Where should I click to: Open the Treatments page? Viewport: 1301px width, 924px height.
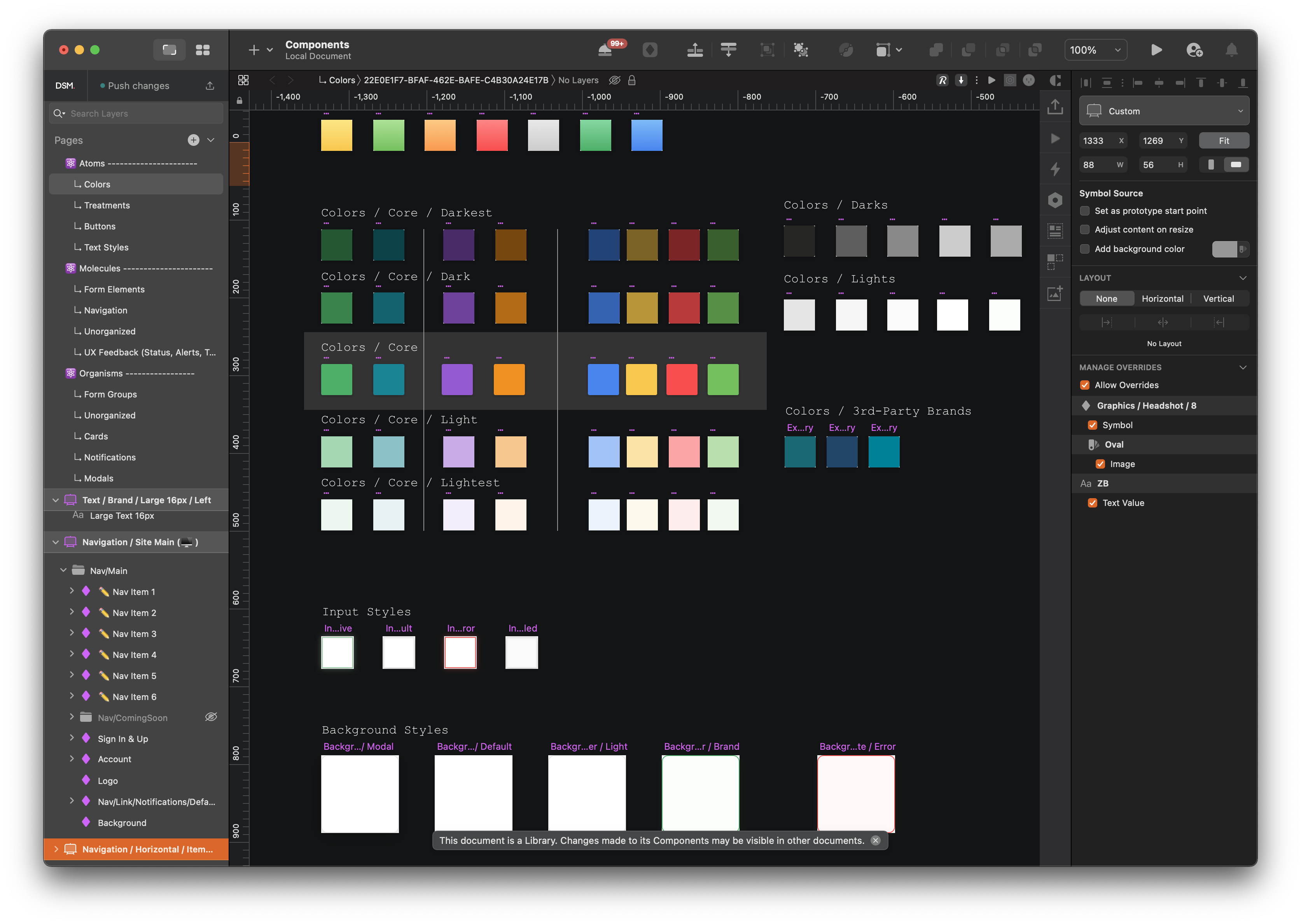pyautogui.click(x=107, y=205)
